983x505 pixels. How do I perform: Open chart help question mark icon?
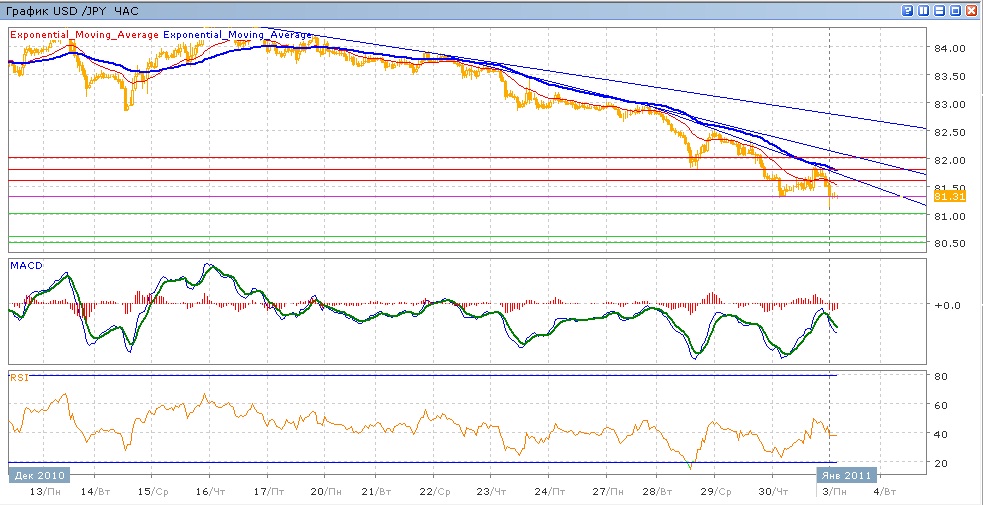(x=907, y=10)
